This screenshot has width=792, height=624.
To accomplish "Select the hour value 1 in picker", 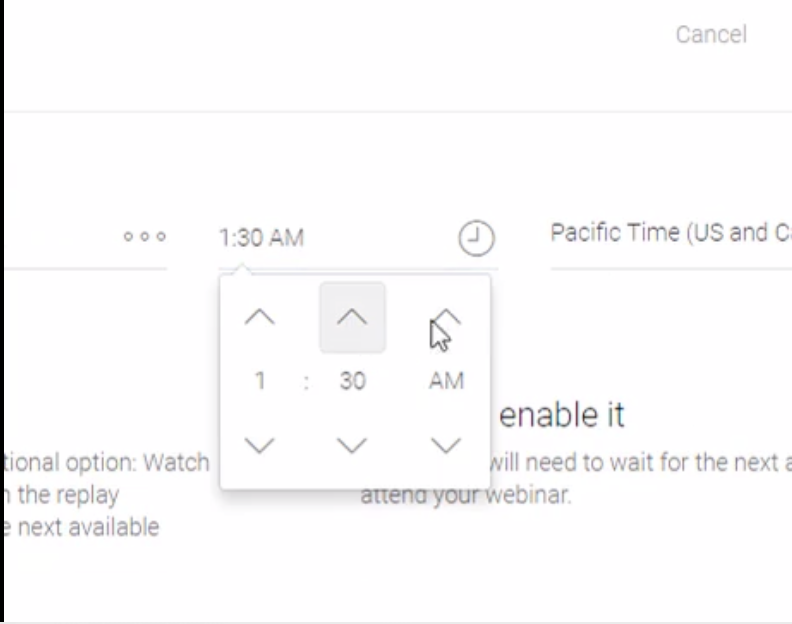I will click(x=259, y=381).
